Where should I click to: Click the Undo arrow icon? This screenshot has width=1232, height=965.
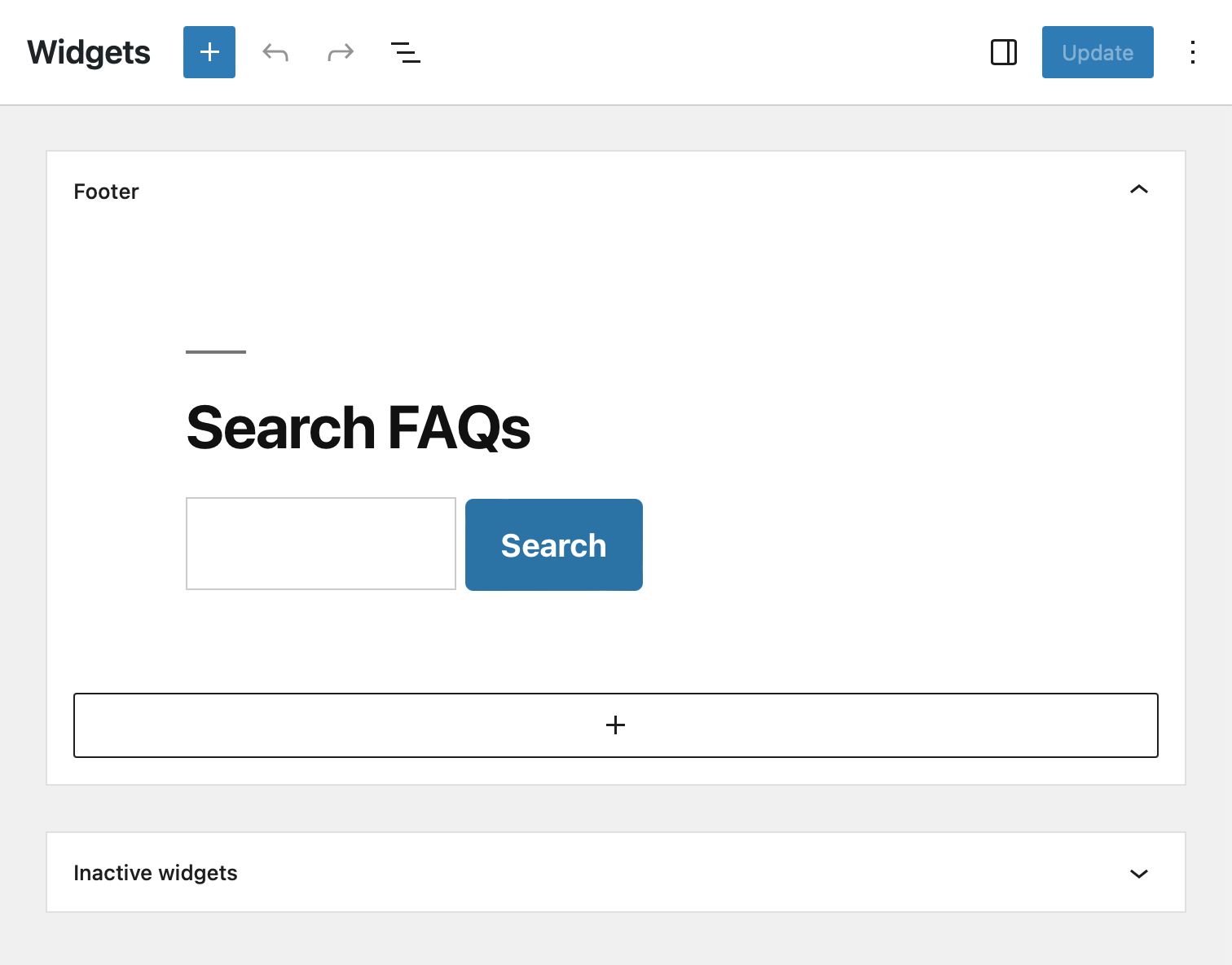pos(275,53)
